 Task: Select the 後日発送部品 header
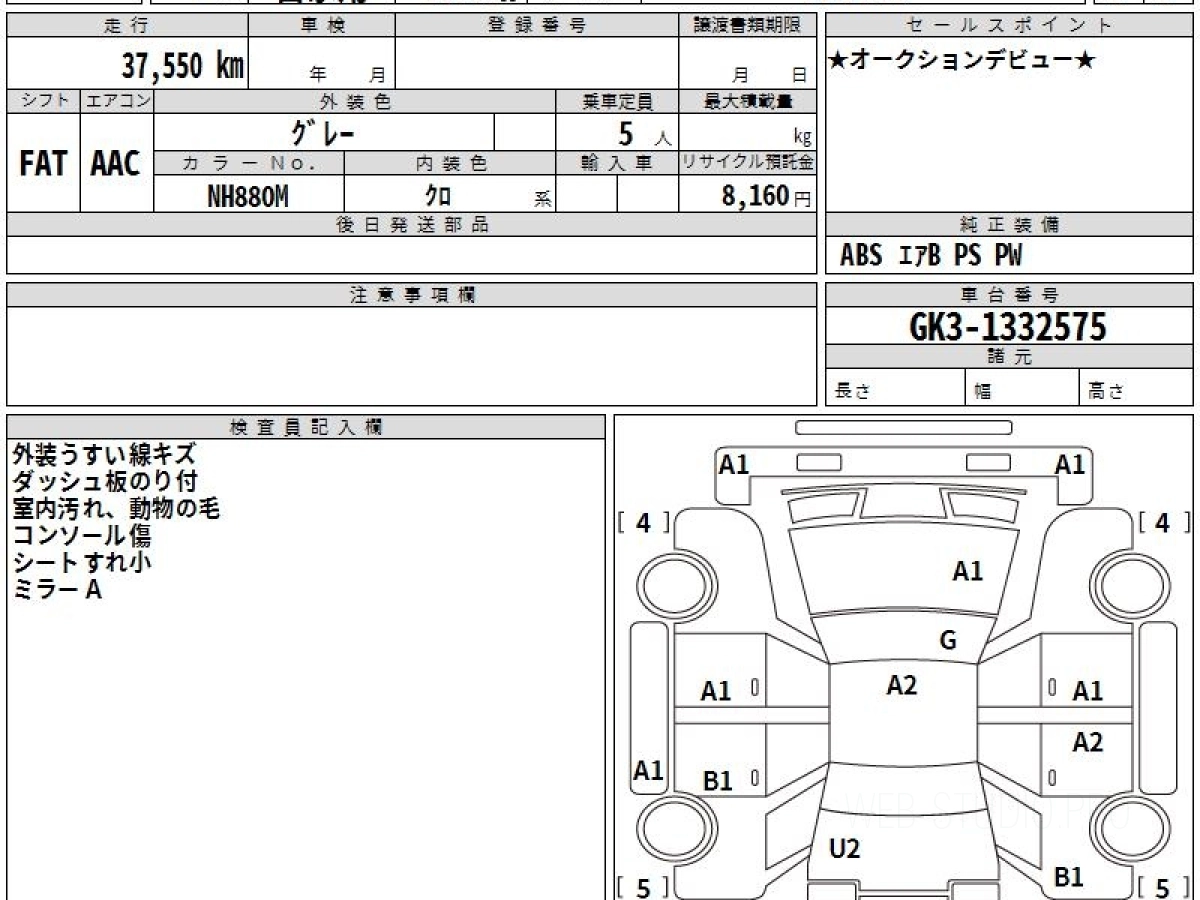(412, 225)
